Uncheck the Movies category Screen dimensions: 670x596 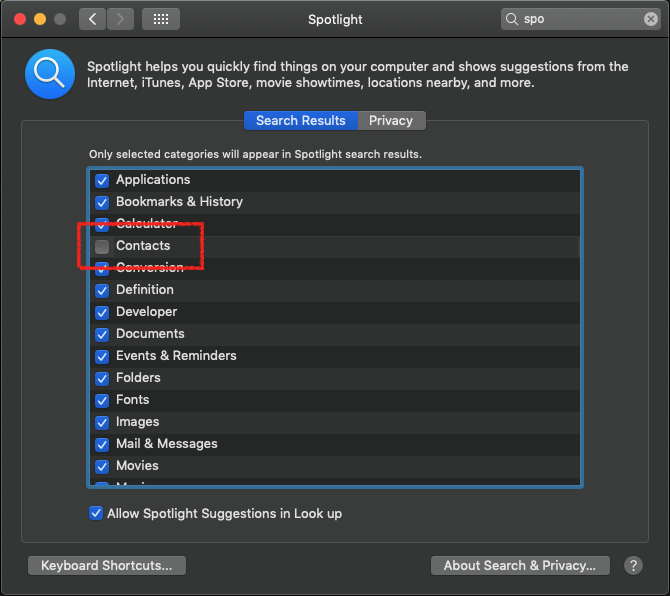click(102, 466)
